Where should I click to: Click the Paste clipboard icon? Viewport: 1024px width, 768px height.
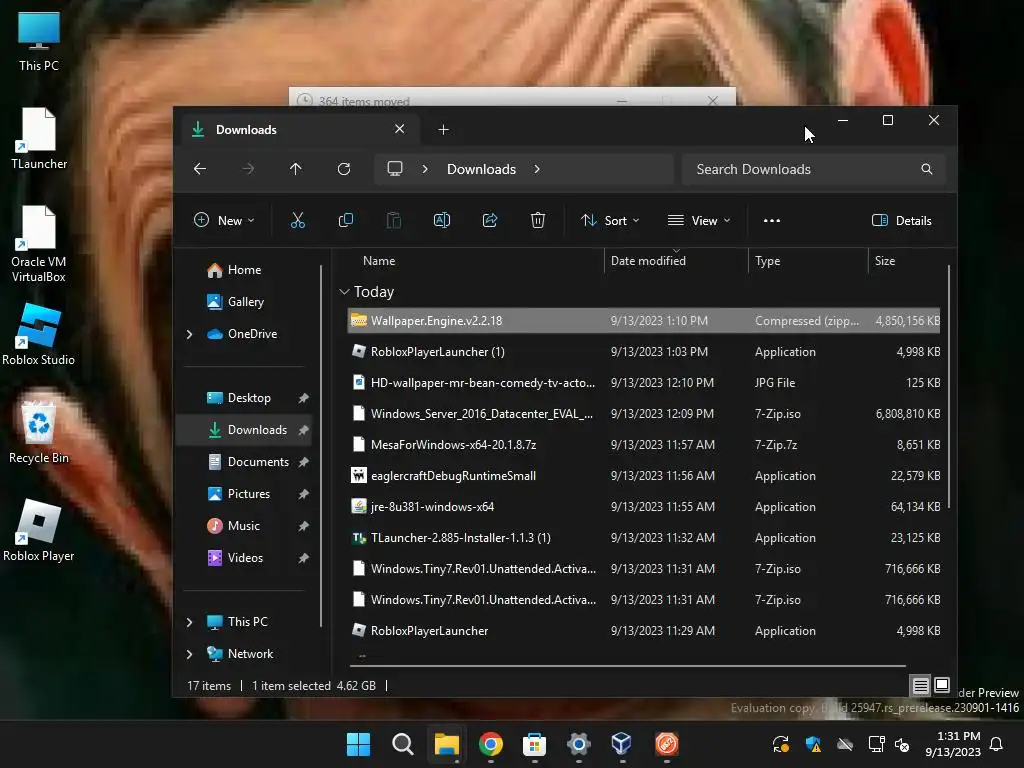[x=394, y=221]
